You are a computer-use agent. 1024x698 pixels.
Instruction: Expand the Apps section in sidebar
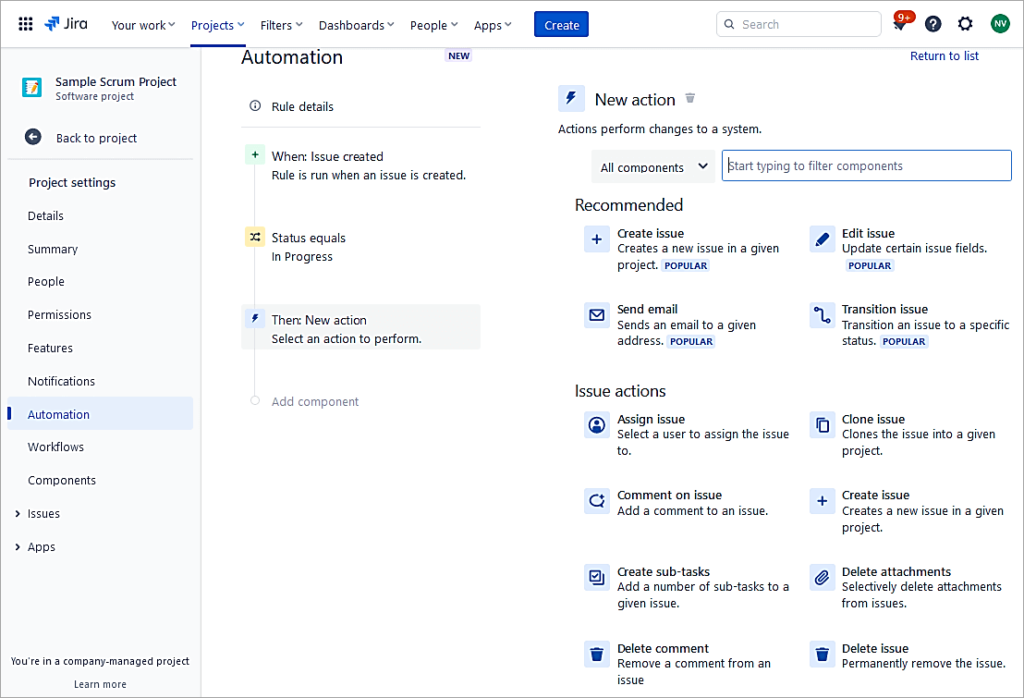tap(41, 547)
